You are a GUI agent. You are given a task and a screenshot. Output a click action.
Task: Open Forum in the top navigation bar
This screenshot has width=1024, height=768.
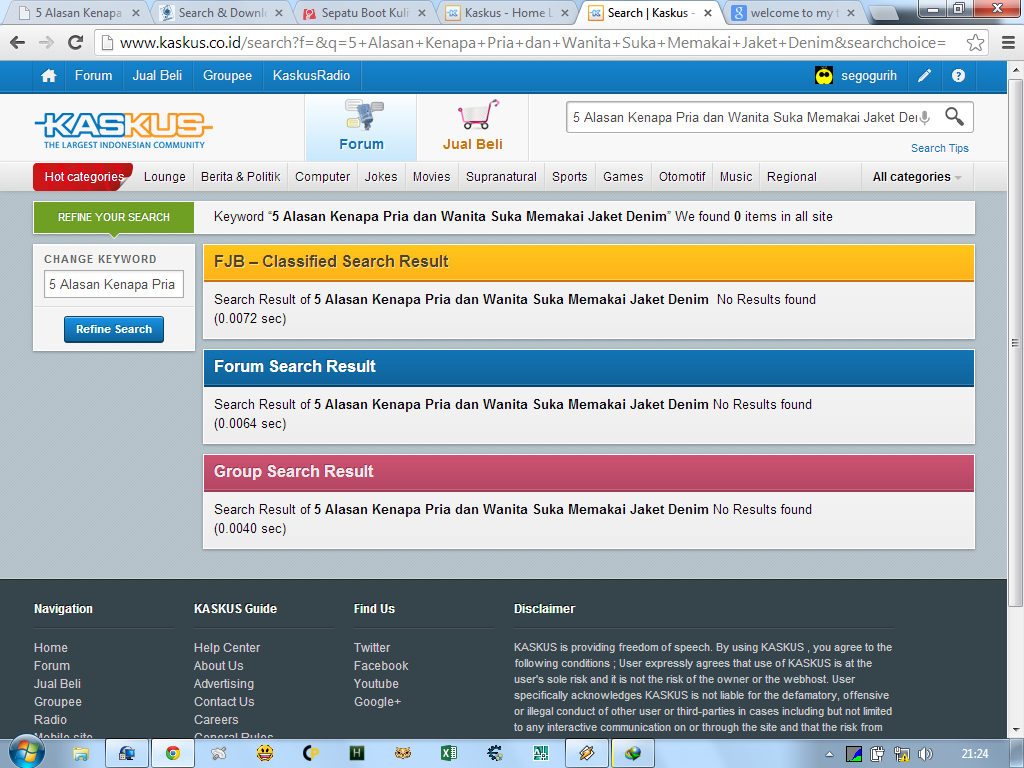point(93,76)
